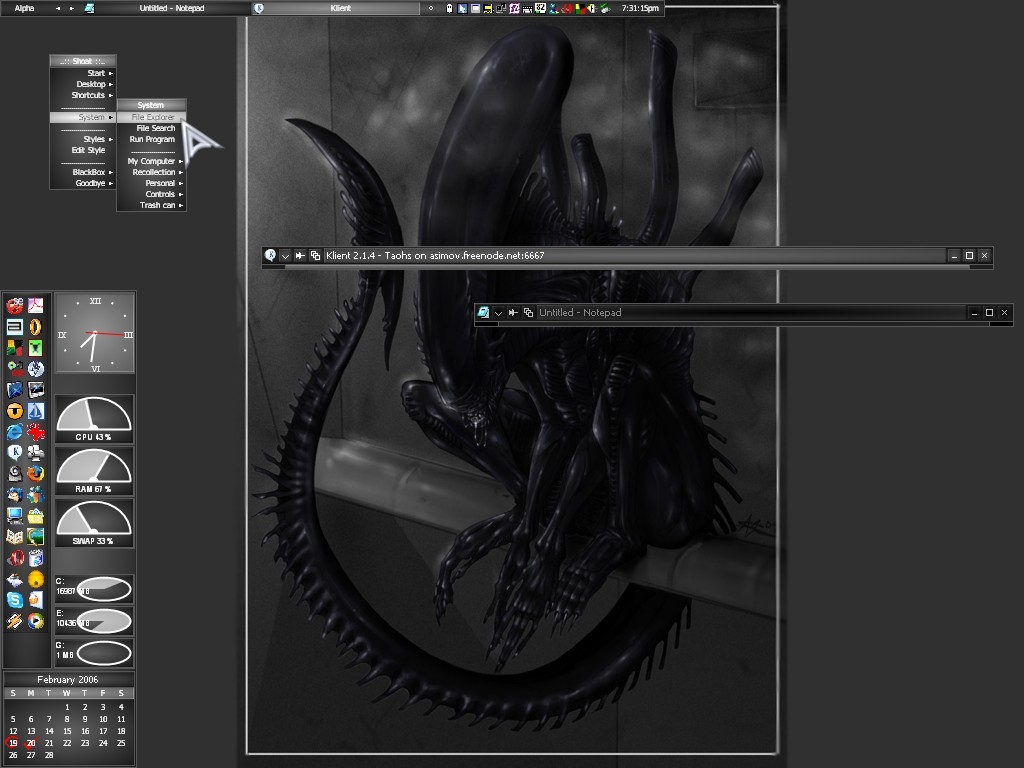The height and width of the screenshot is (768, 1024).
Task: Launch MSN Messenger from the dock
Action: [x=35, y=494]
